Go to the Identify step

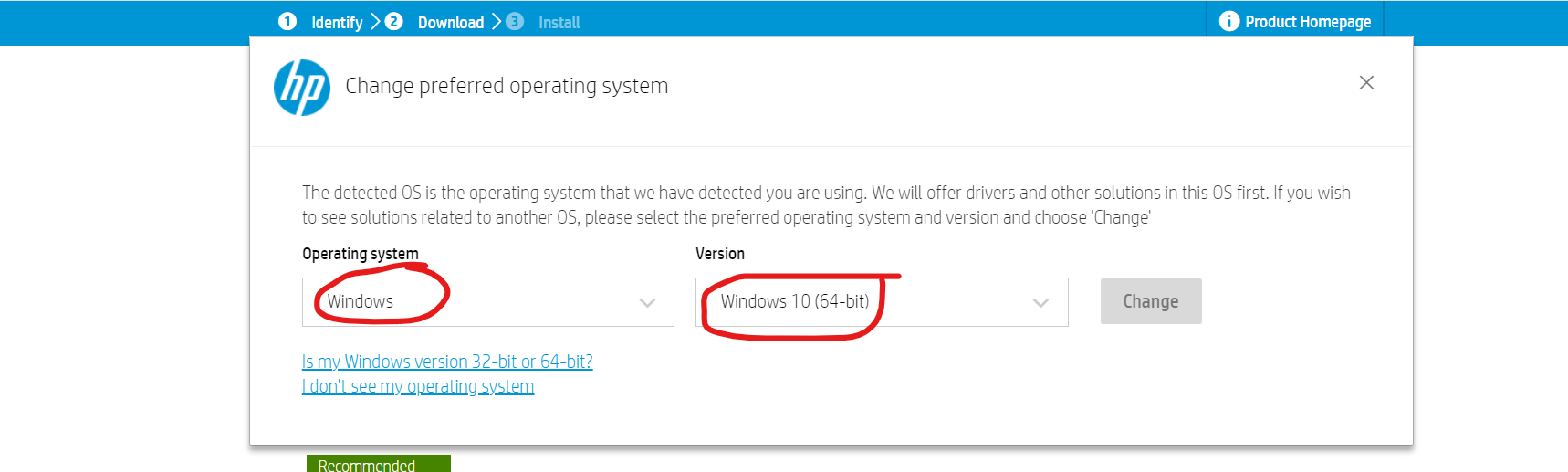(337, 23)
